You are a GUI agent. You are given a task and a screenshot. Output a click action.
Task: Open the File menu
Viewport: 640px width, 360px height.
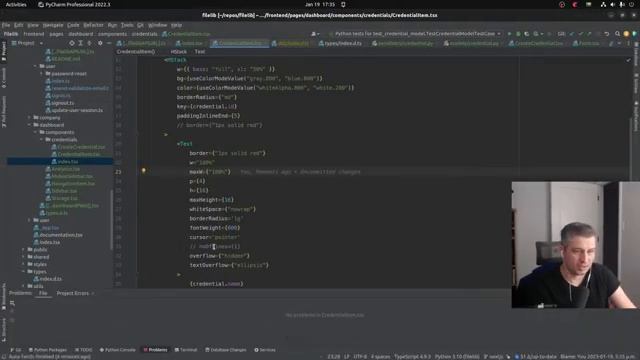6,25
